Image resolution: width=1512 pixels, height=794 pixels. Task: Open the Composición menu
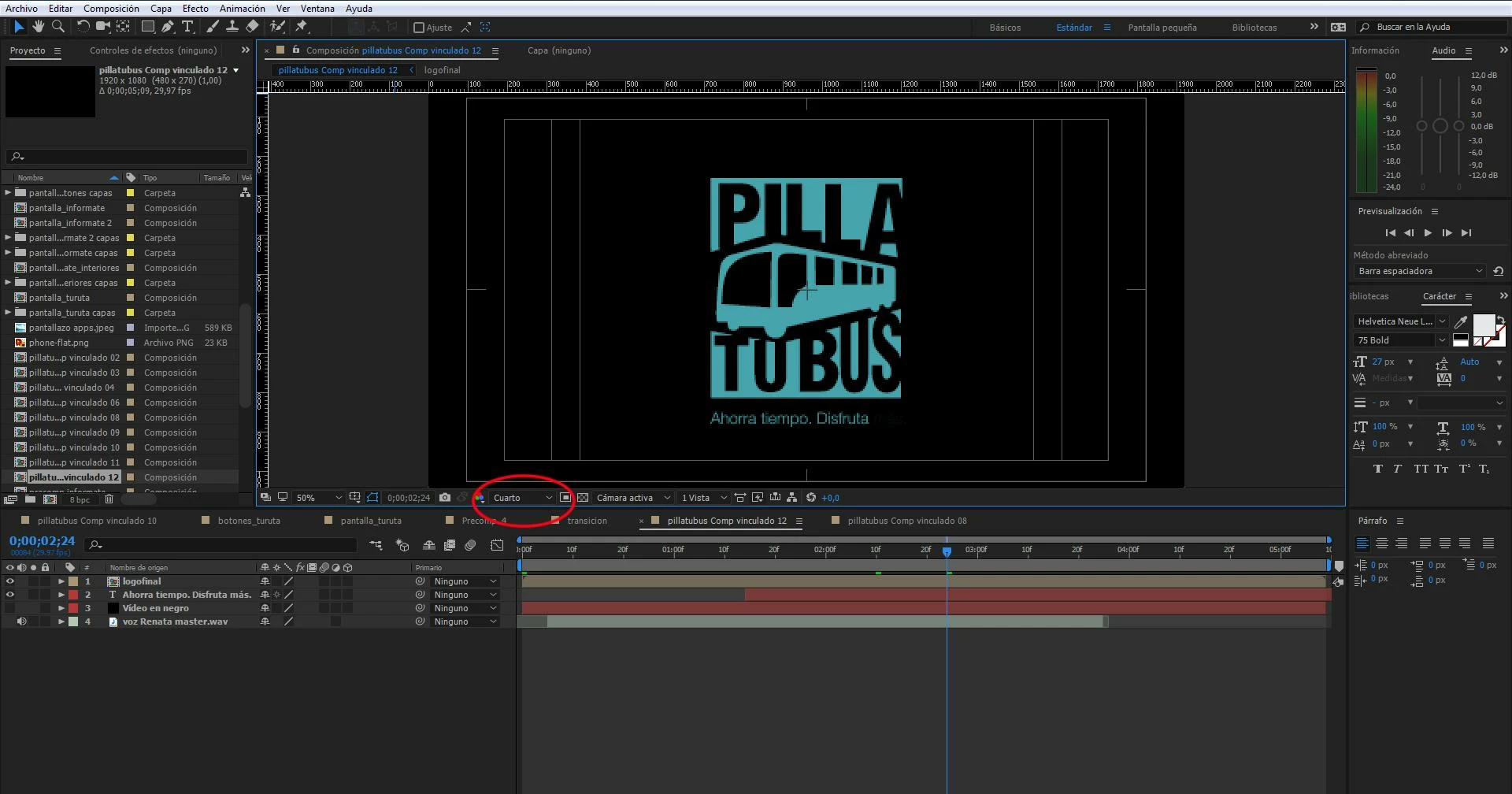111,8
